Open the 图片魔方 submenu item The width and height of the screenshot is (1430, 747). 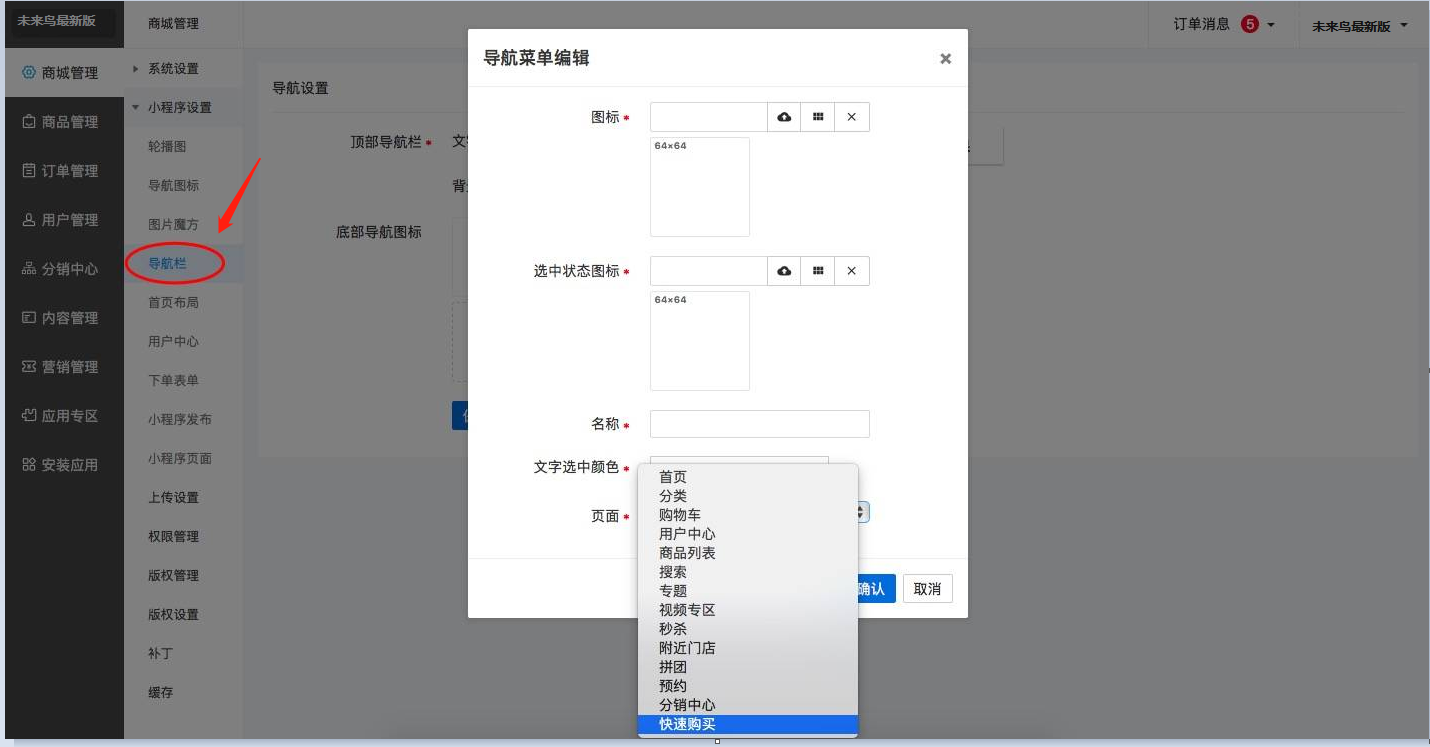pyautogui.click(x=173, y=225)
